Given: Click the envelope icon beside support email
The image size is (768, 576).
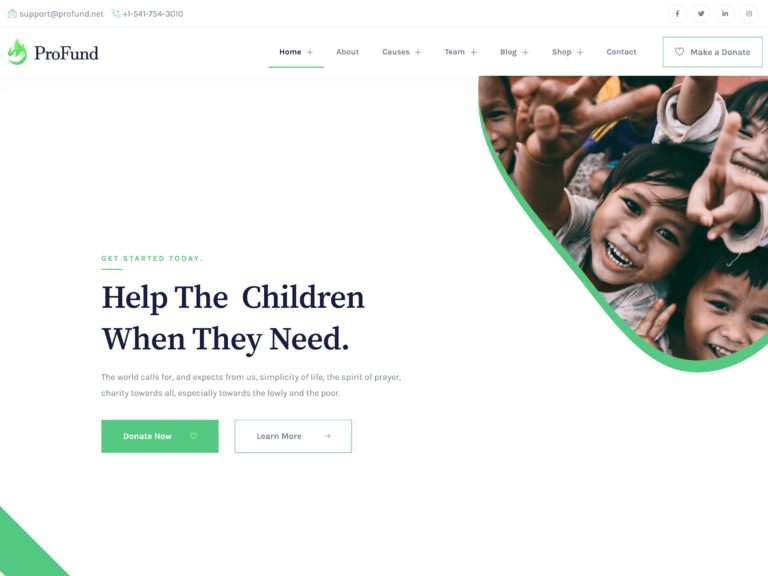Looking at the screenshot, I should (x=12, y=14).
